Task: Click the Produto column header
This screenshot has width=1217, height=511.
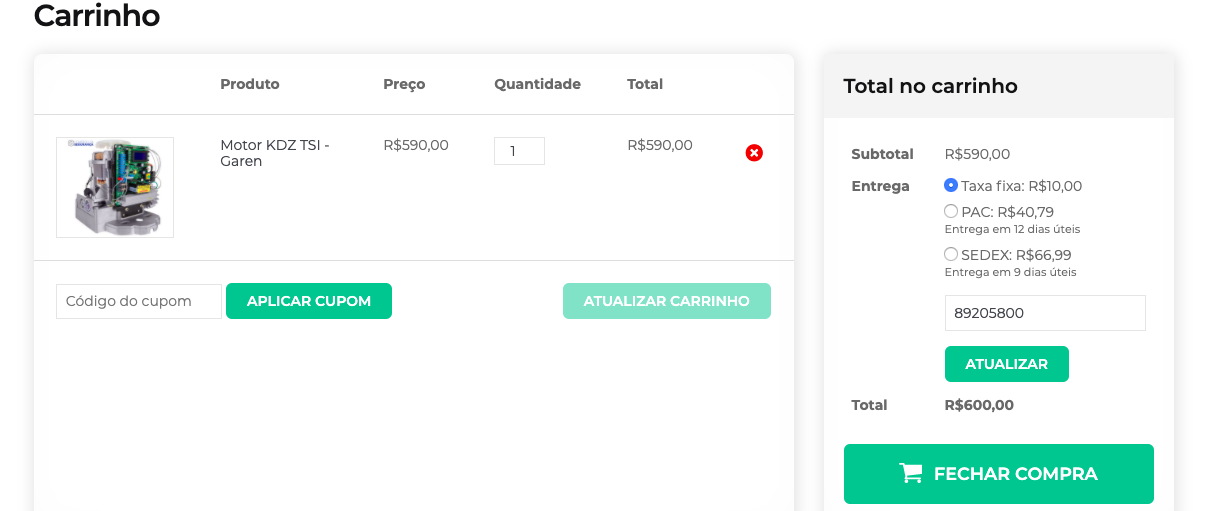Action: (x=250, y=84)
